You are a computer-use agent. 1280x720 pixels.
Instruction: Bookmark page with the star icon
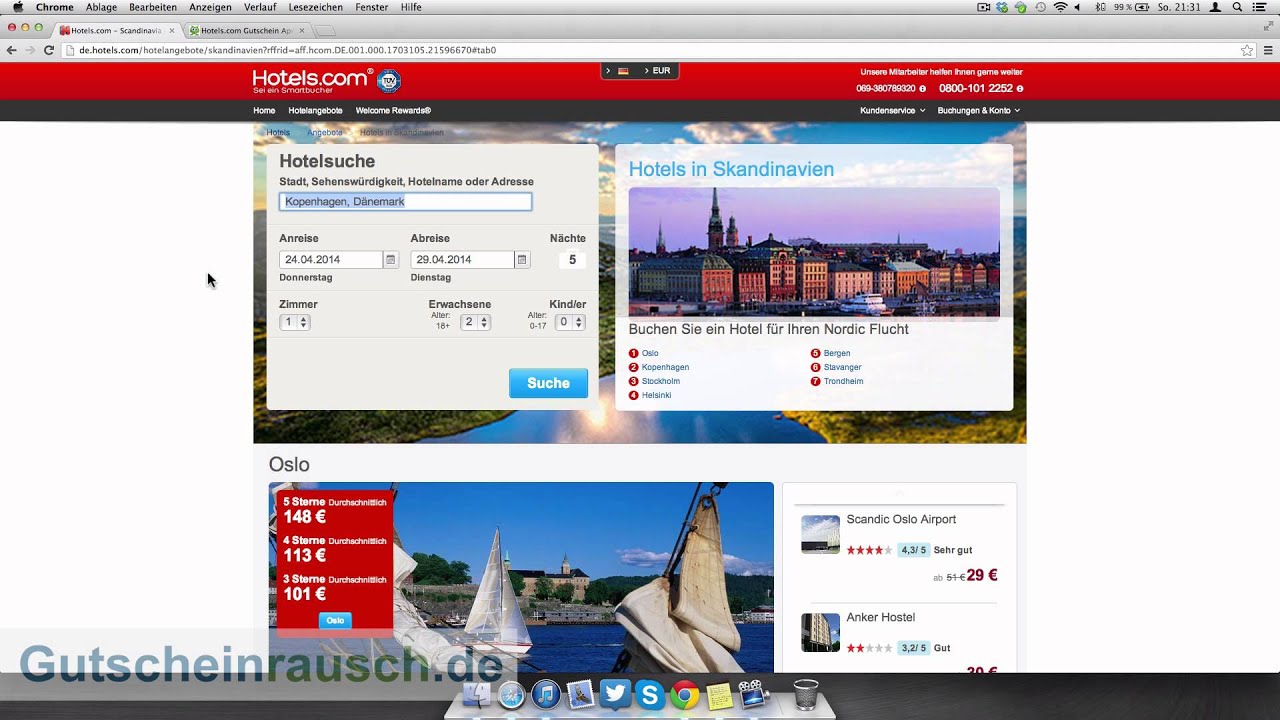point(1247,50)
